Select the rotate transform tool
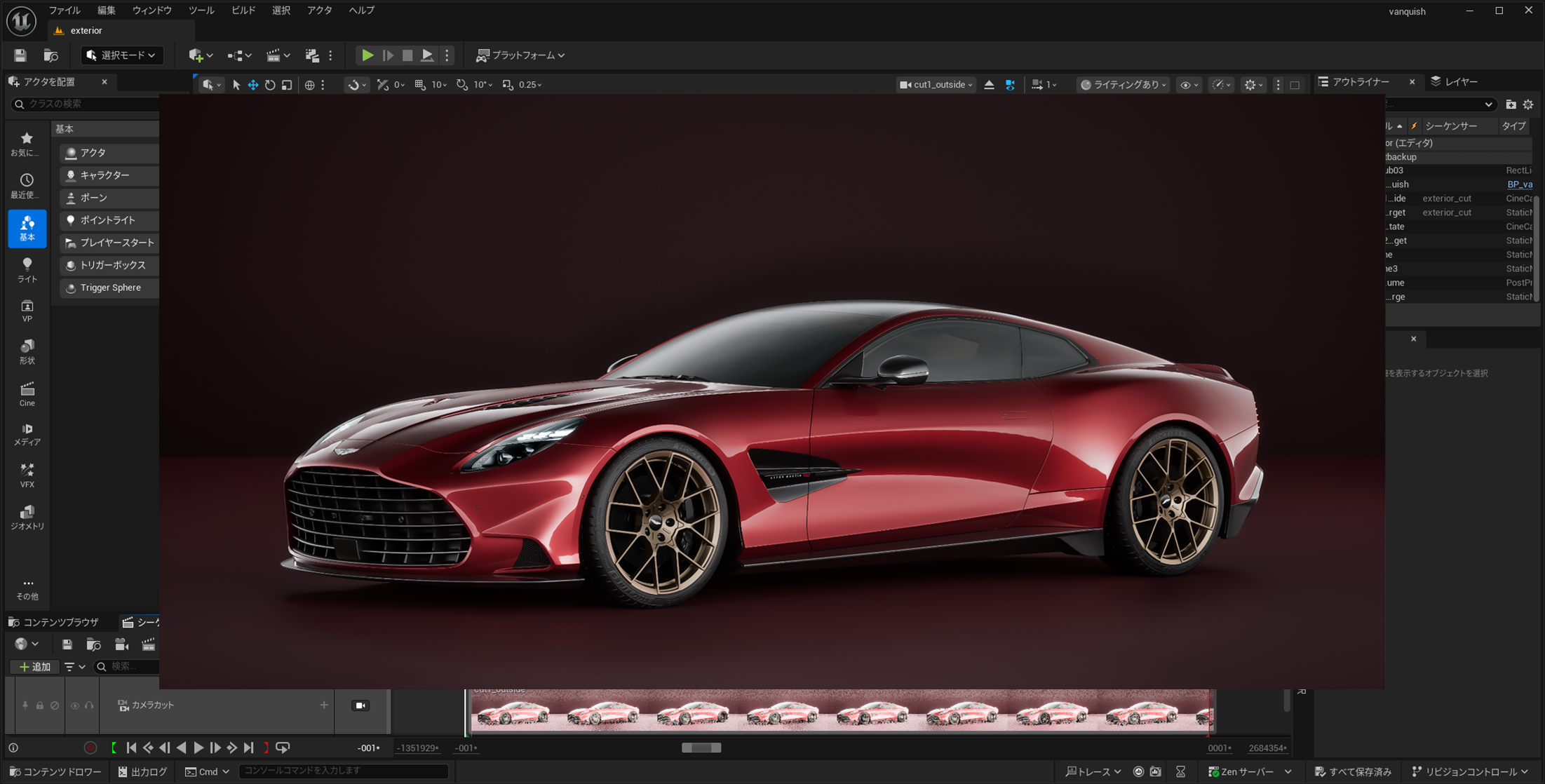This screenshot has height=784, width=1545. 270,85
